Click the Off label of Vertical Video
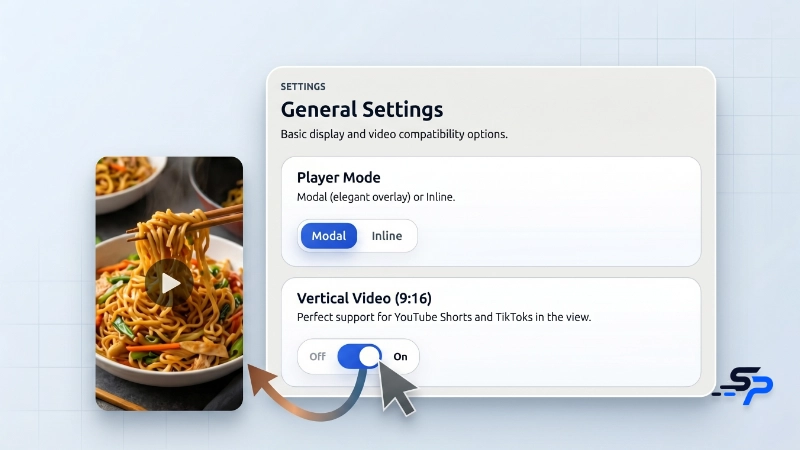The width and height of the screenshot is (800, 450). click(317, 357)
